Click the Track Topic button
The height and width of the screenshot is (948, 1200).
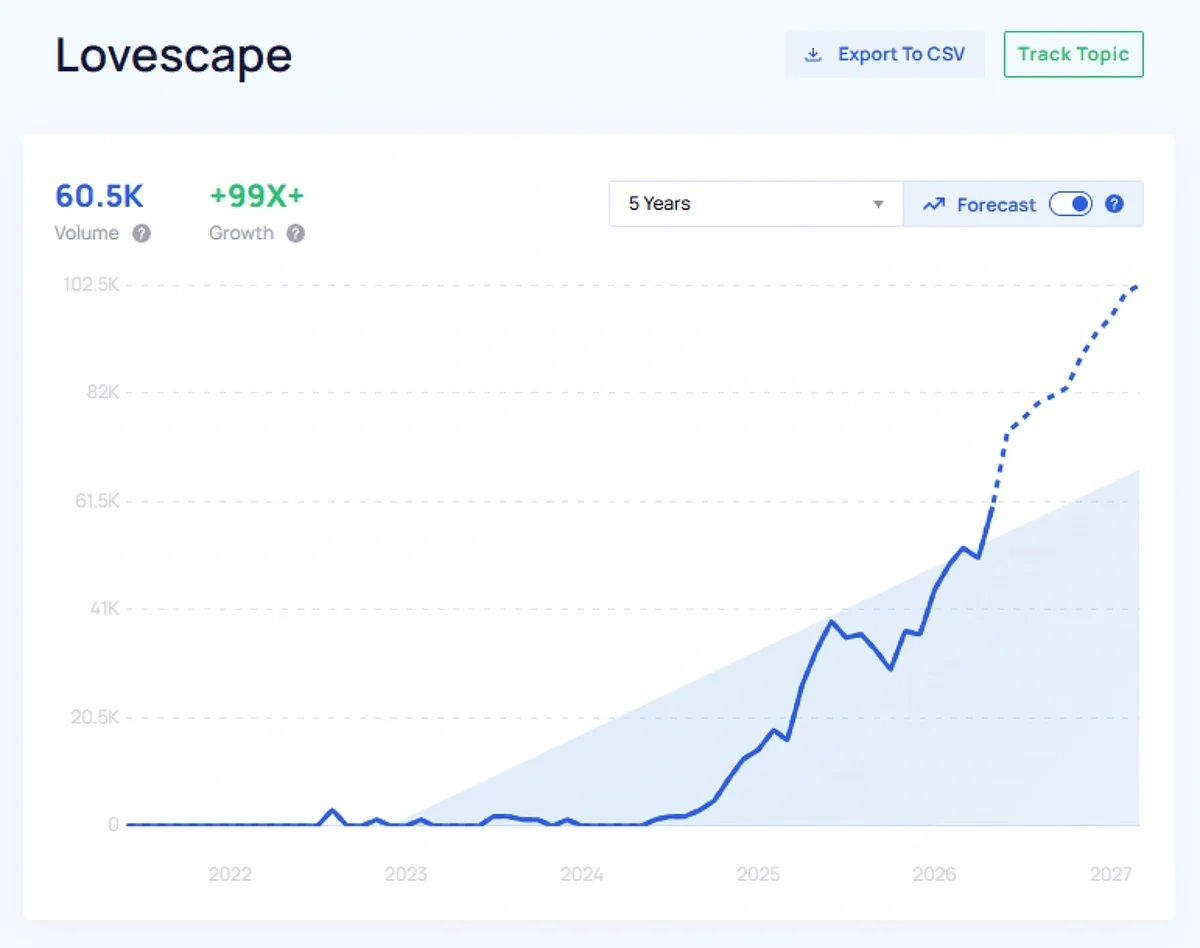(x=1073, y=54)
